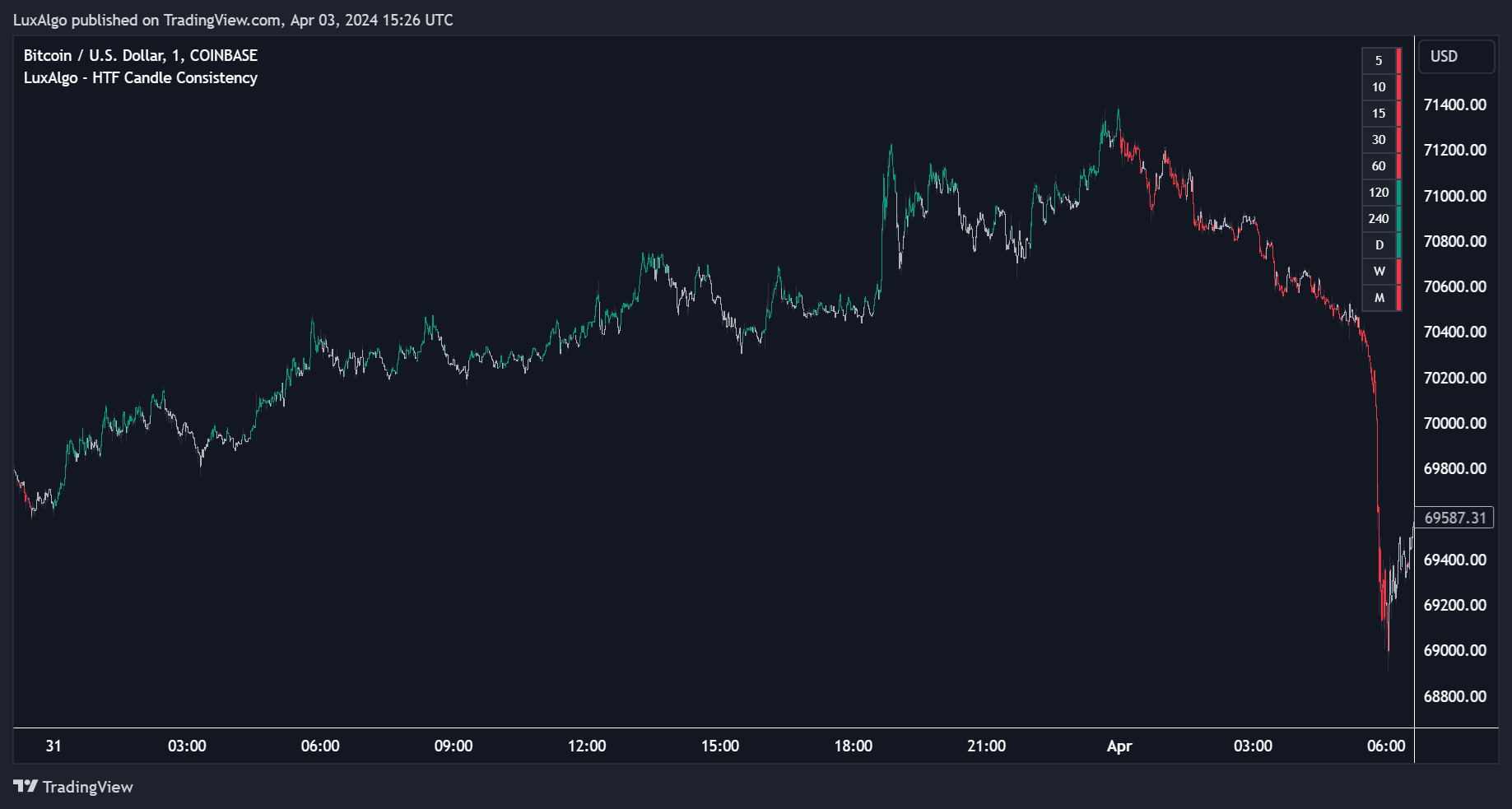Screen dimensions: 1512x809
Task: Click the red bar beside W timeframe
Action: [1398, 272]
